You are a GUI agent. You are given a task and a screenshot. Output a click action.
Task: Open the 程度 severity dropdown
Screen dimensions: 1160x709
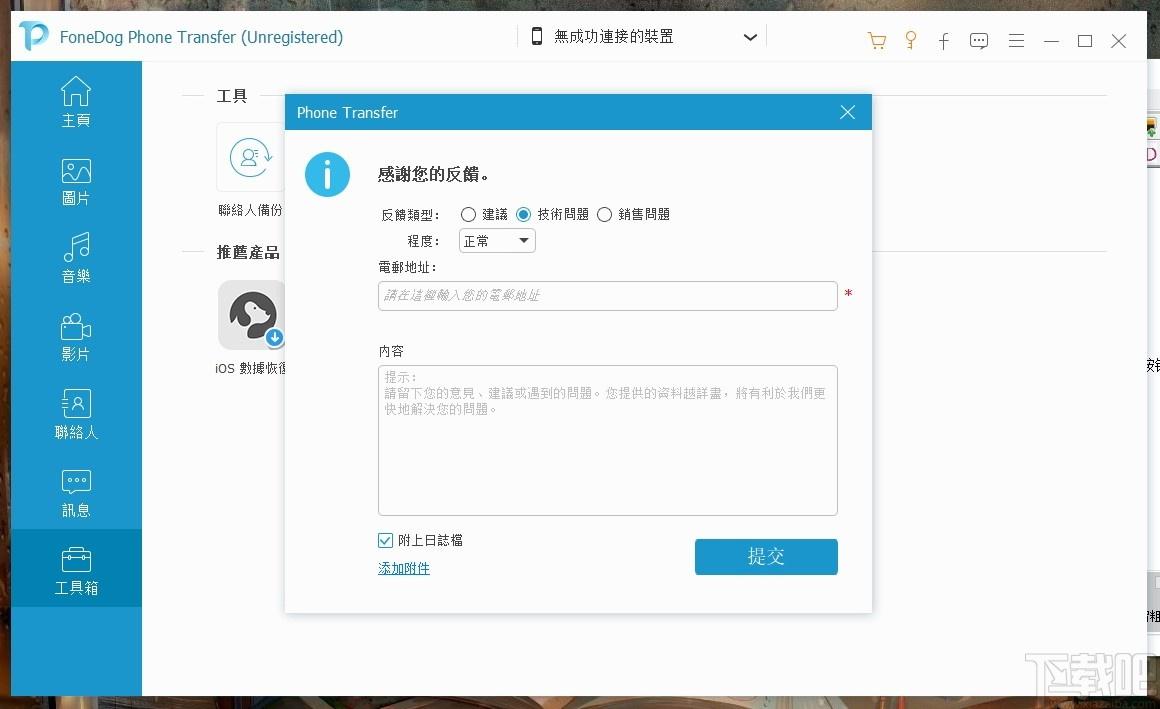tap(497, 241)
